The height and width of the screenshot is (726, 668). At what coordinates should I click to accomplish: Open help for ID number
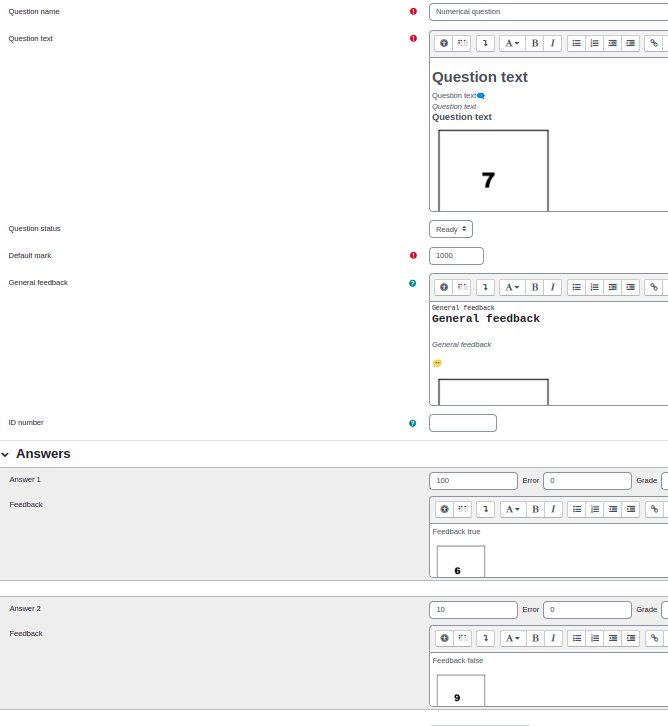coord(412,423)
